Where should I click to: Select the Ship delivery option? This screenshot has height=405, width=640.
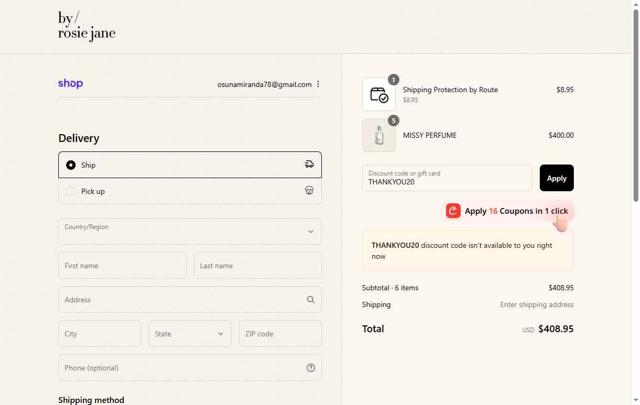(x=190, y=165)
